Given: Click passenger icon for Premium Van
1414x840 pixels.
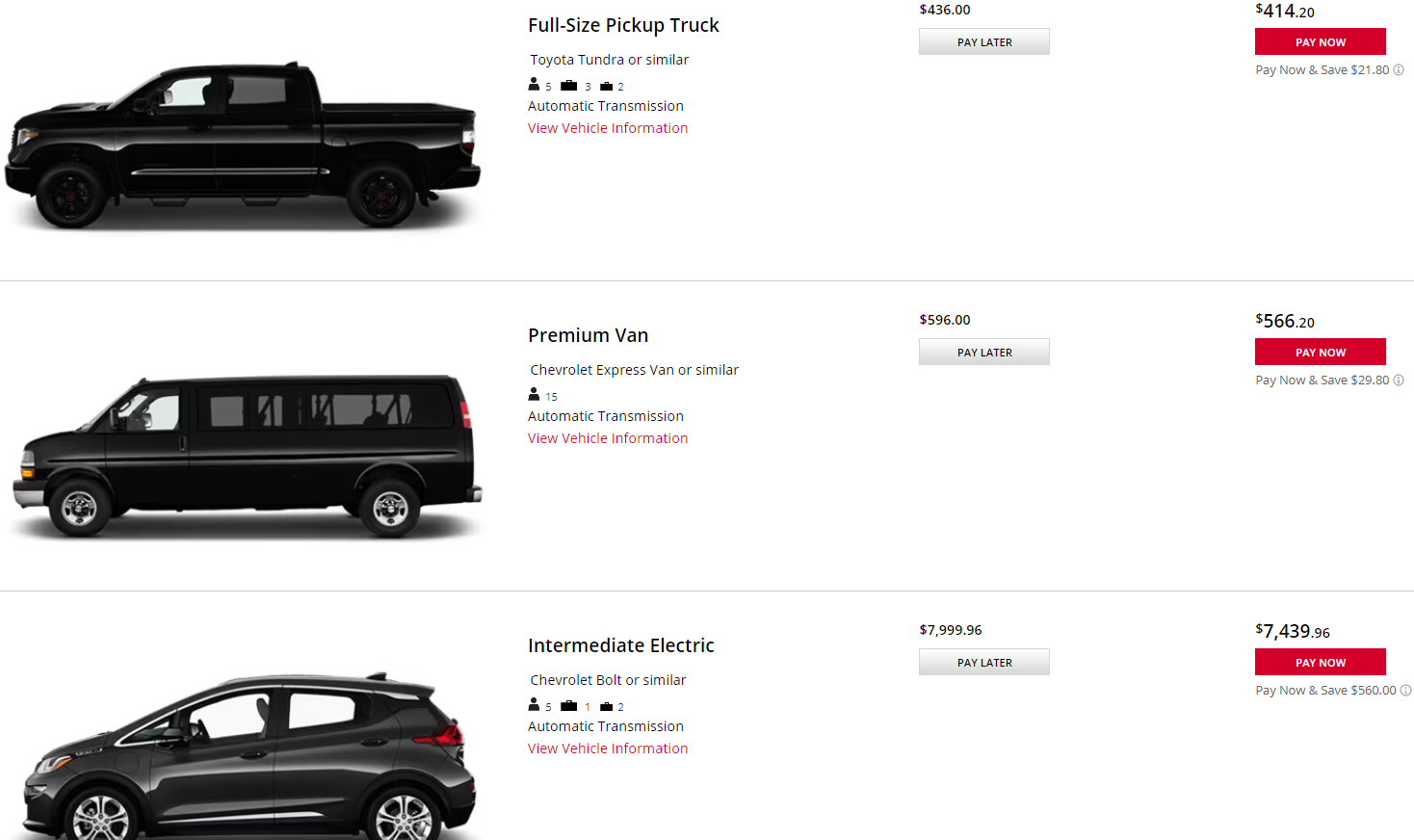Looking at the screenshot, I should point(534,395).
